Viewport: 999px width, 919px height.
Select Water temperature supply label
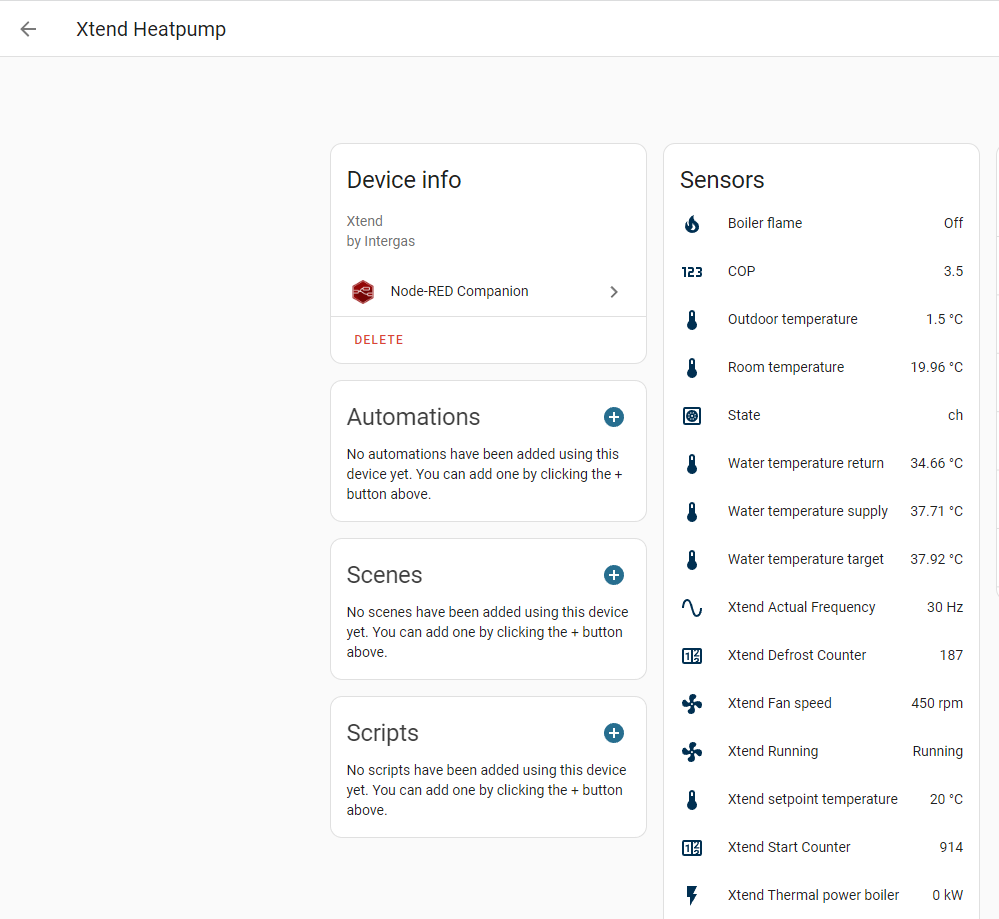pos(807,511)
